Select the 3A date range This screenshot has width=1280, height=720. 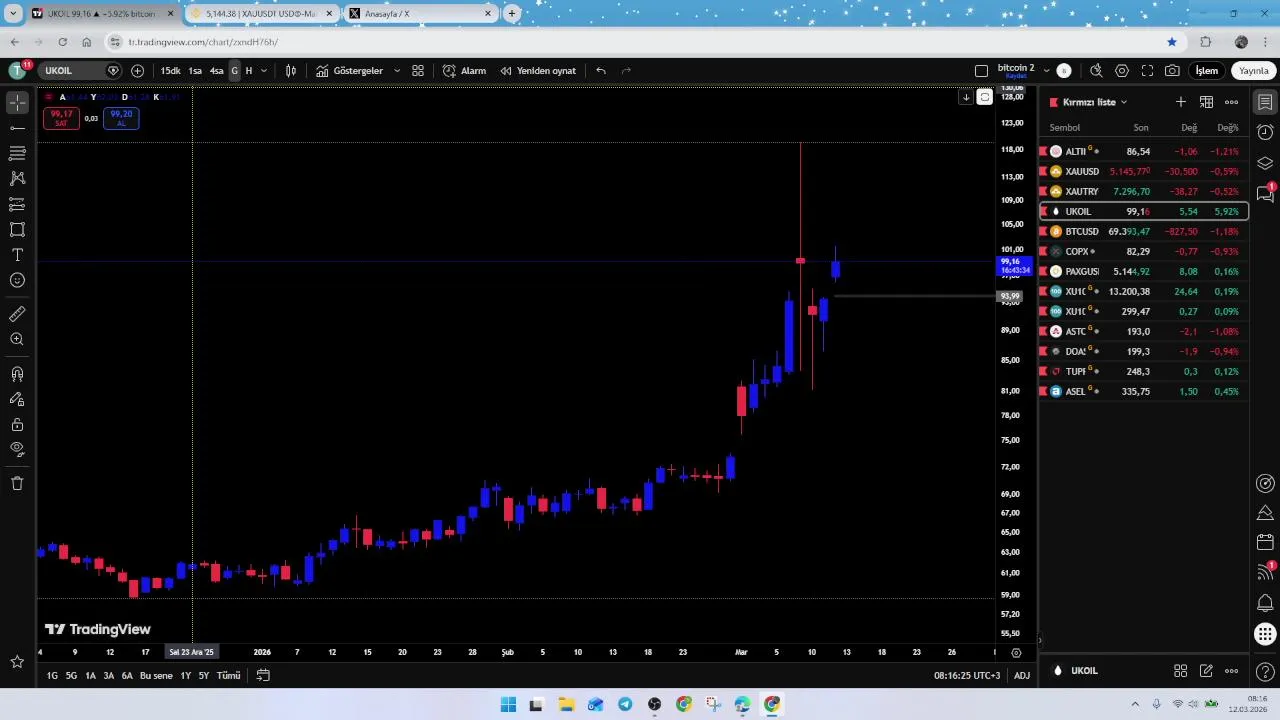108,675
